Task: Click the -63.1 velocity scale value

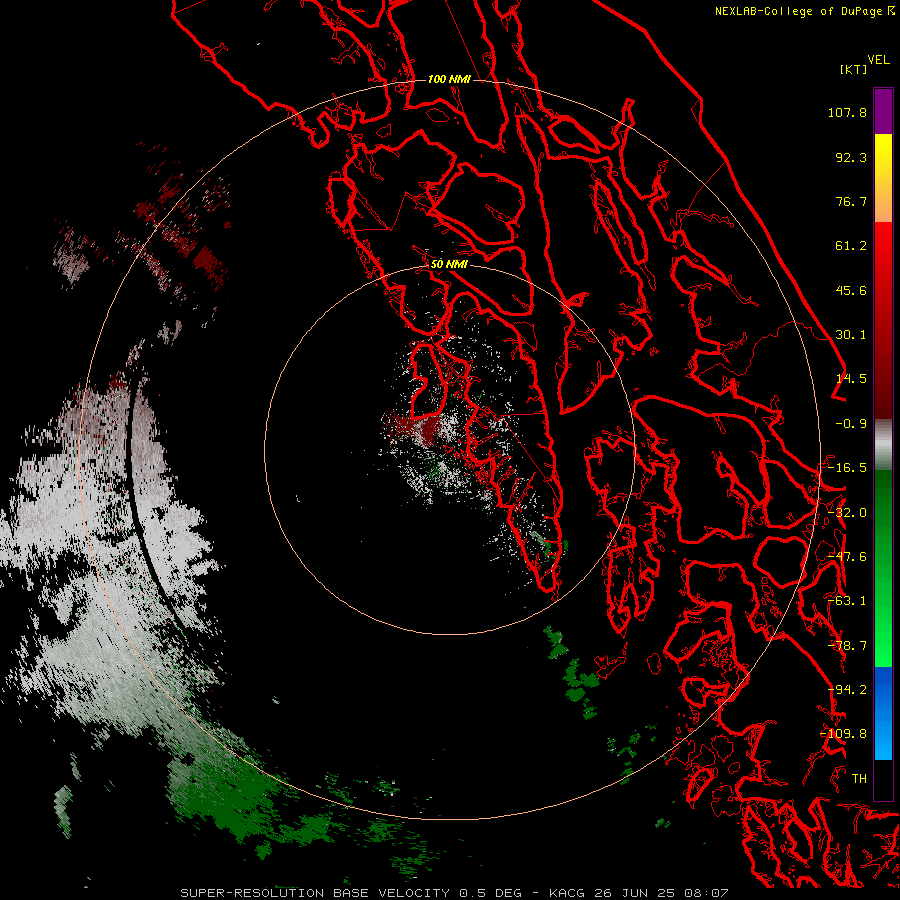Action: coord(847,601)
